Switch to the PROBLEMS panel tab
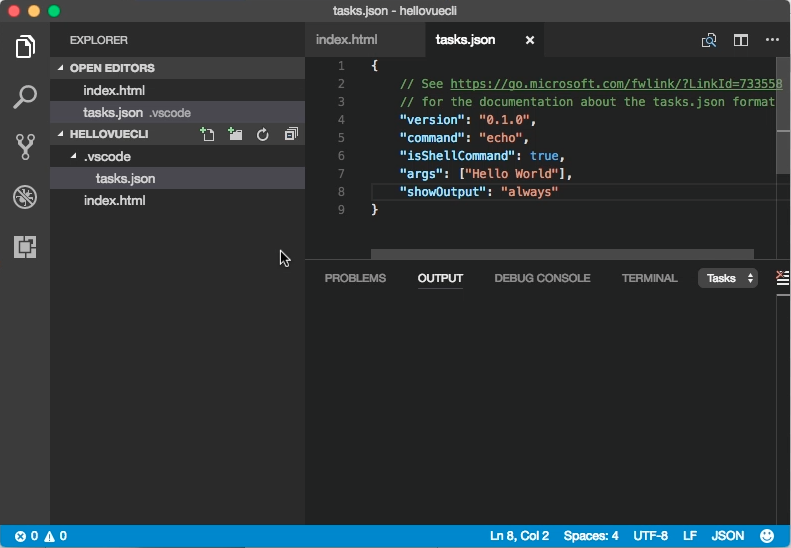Screen dimensions: 791x548 355,278
